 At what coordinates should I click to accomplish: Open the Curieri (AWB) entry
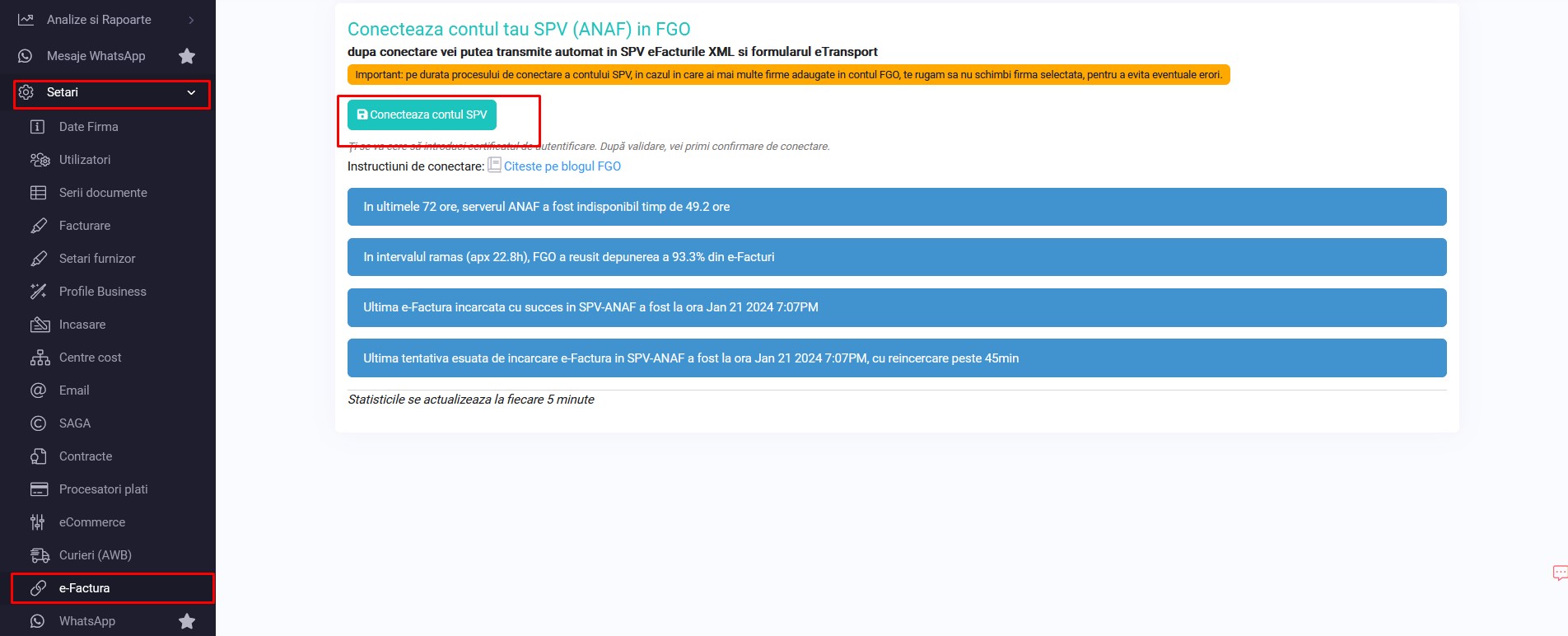(x=96, y=555)
